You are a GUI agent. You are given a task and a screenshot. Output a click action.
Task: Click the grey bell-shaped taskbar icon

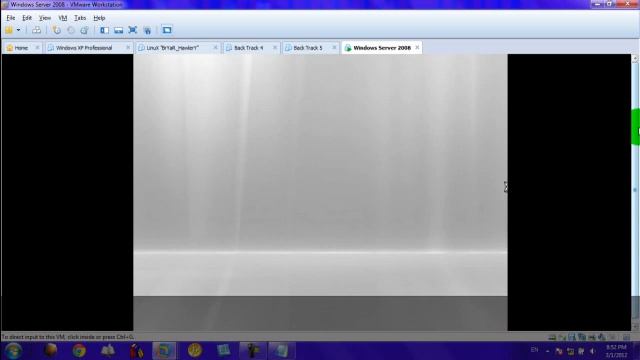coord(108,351)
